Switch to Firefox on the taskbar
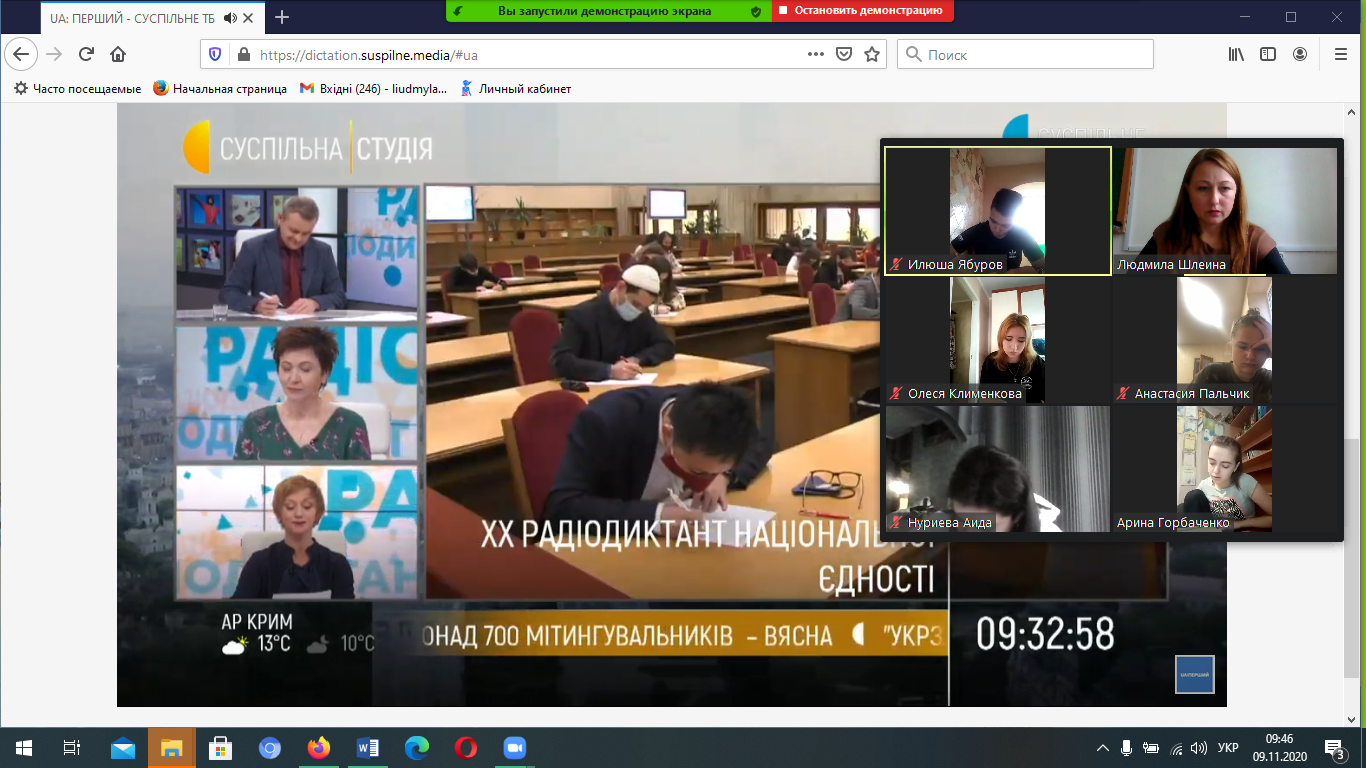 (x=319, y=748)
